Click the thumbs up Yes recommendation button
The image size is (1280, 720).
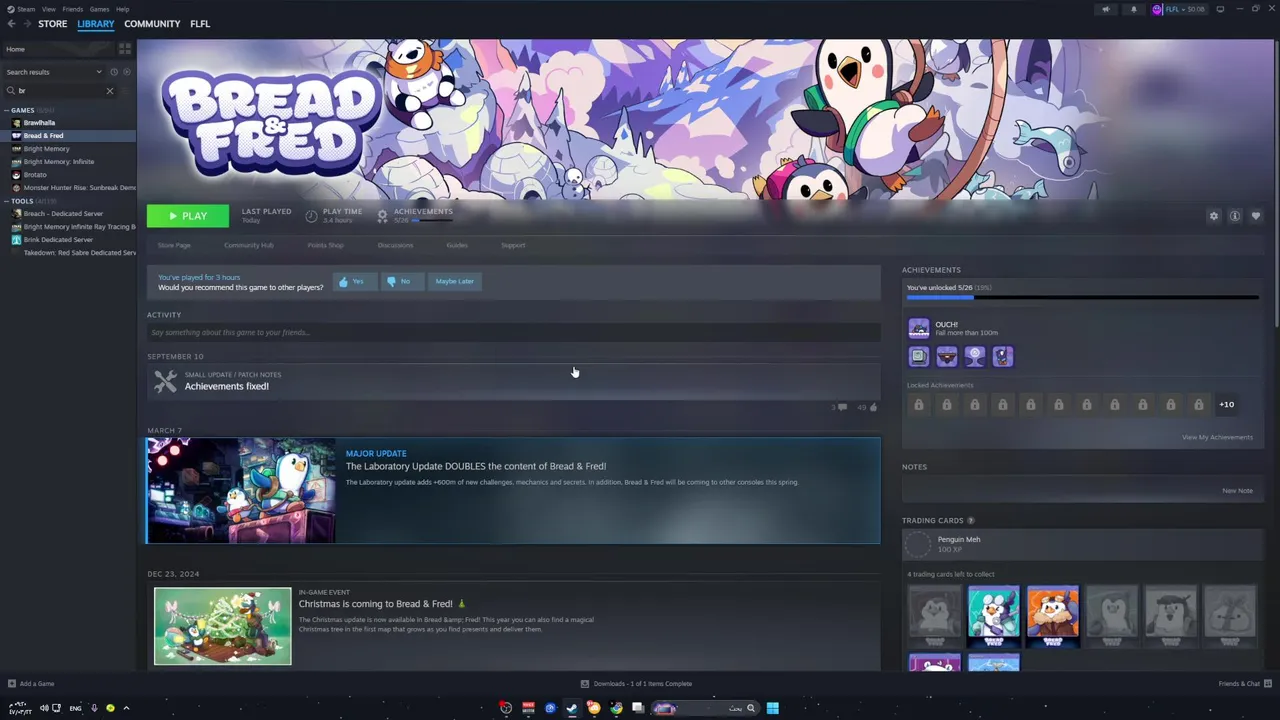pyautogui.click(x=355, y=282)
